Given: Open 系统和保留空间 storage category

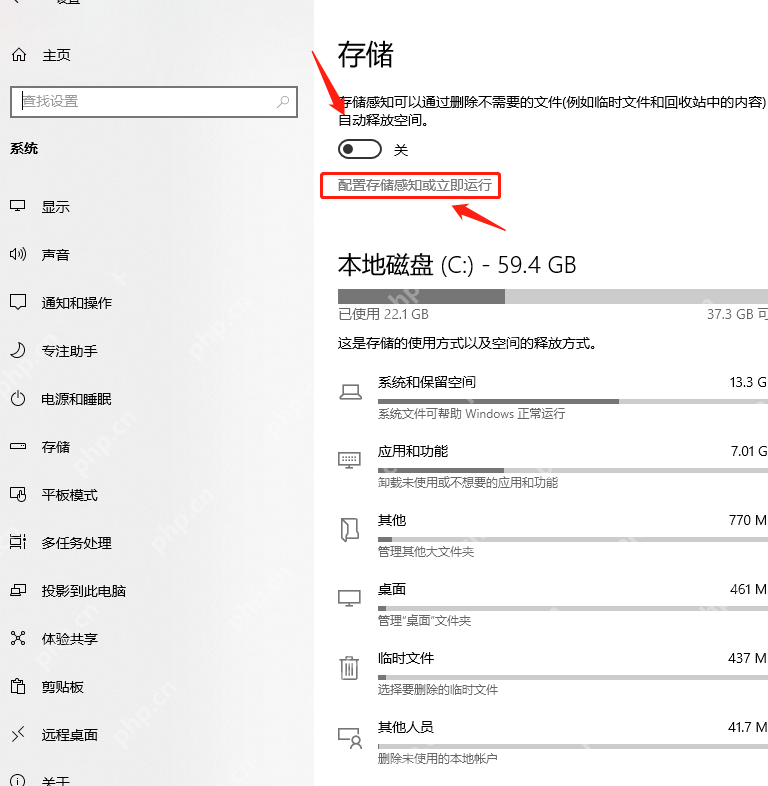Looking at the screenshot, I should (x=553, y=398).
